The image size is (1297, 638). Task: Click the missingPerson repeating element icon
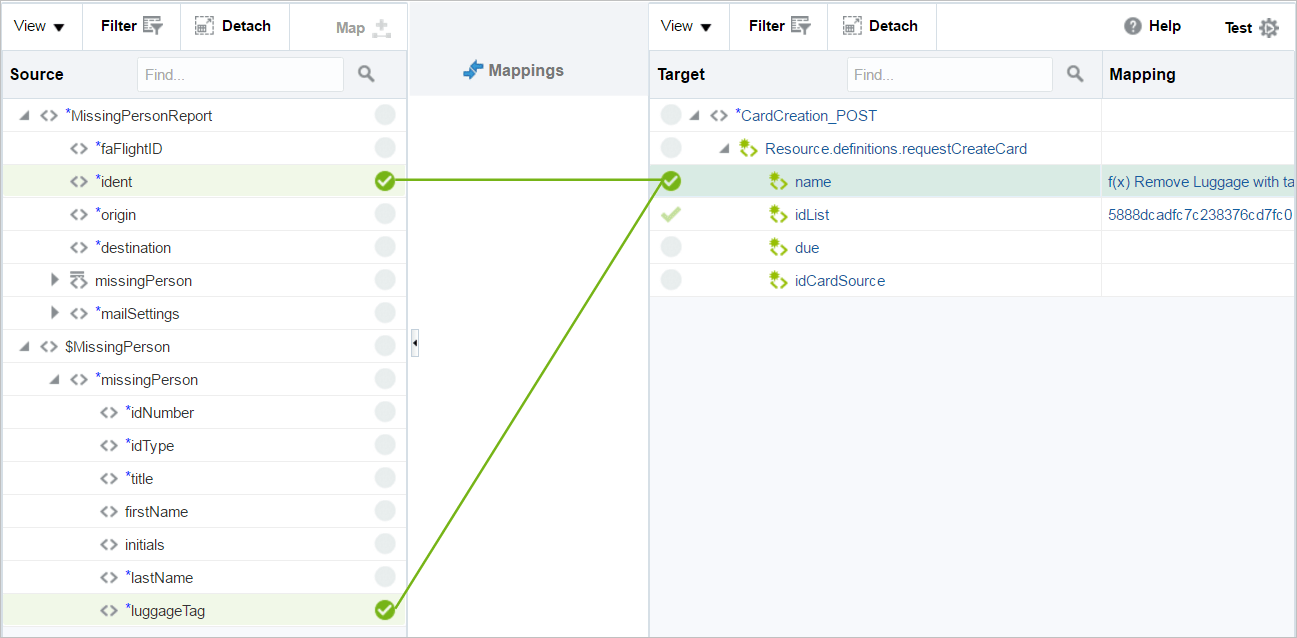click(x=79, y=280)
